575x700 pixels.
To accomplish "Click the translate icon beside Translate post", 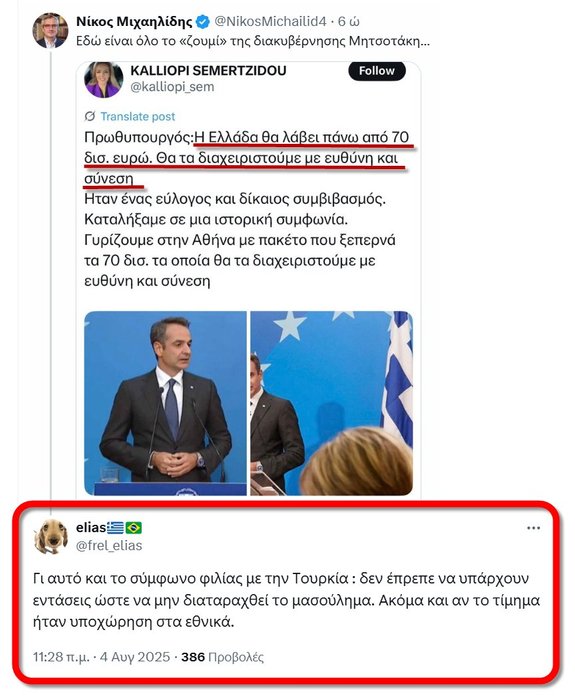I will click(90, 117).
